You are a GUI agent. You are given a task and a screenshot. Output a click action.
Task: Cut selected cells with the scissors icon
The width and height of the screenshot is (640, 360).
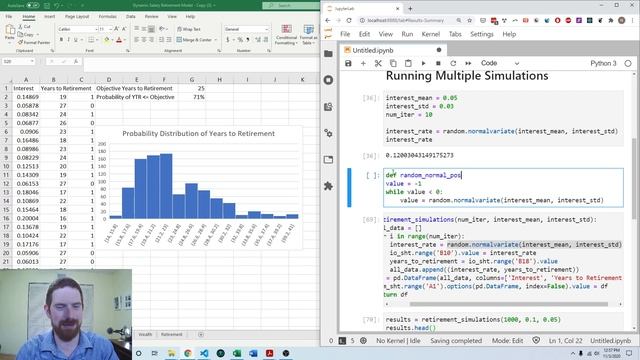click(378, 63)
